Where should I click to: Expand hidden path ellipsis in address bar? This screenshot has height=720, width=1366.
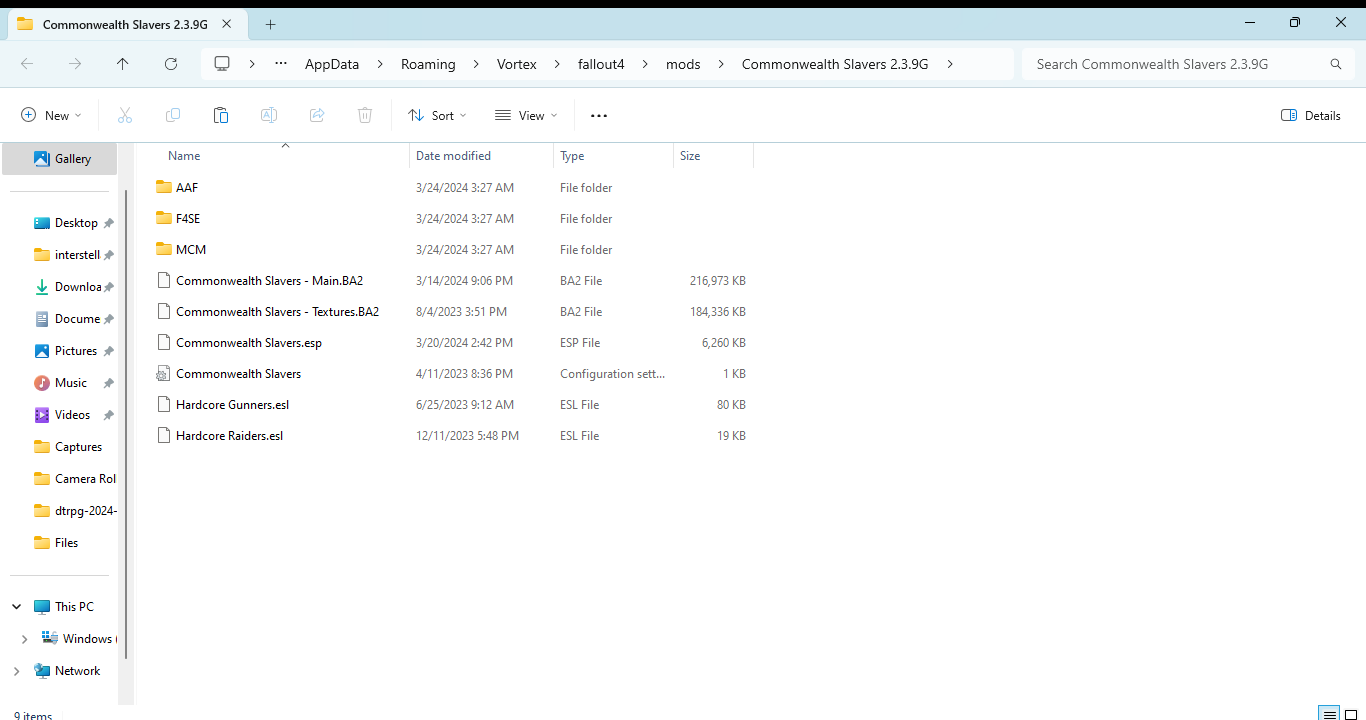click(281, 64)
